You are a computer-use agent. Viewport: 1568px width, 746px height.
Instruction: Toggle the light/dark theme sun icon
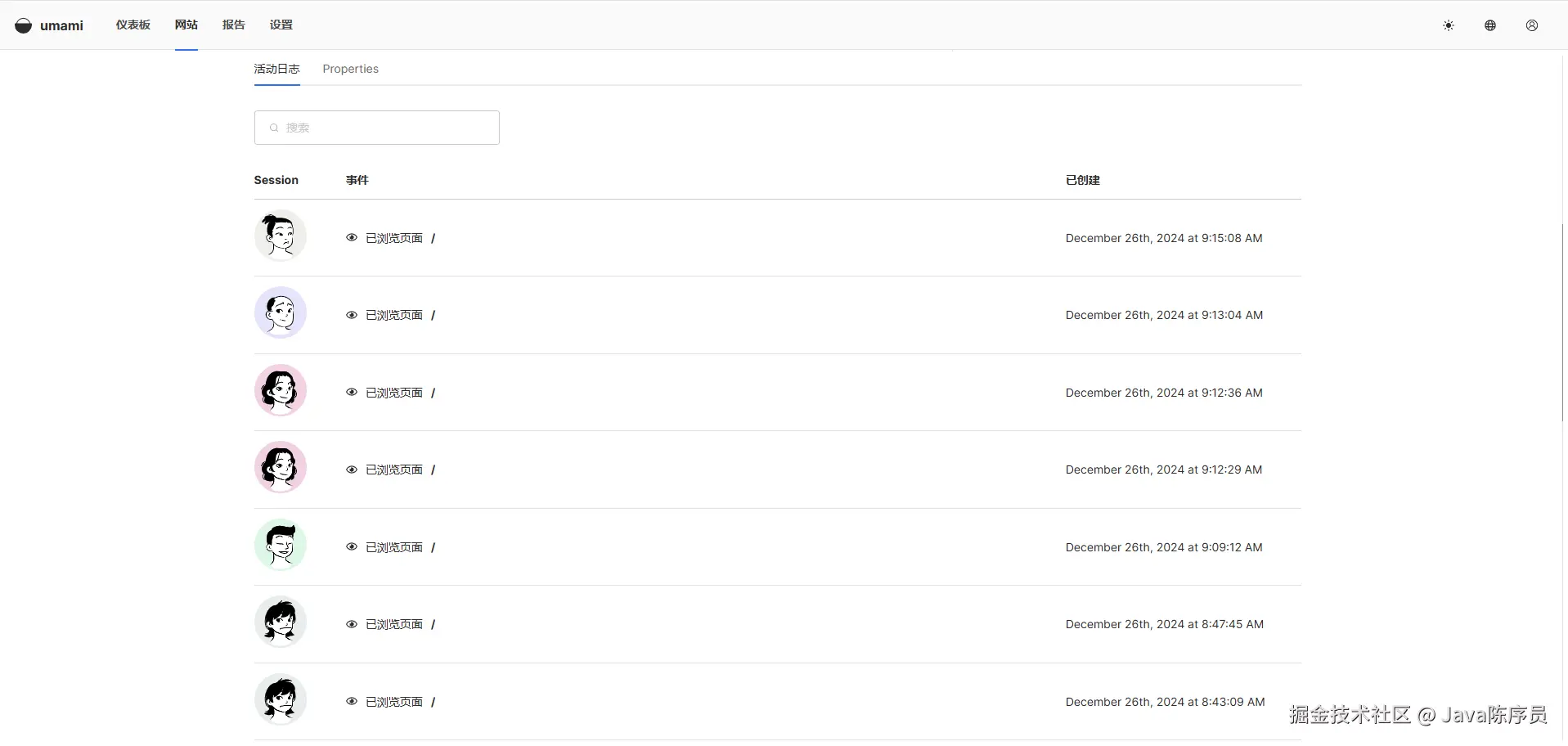[1448, 25]
